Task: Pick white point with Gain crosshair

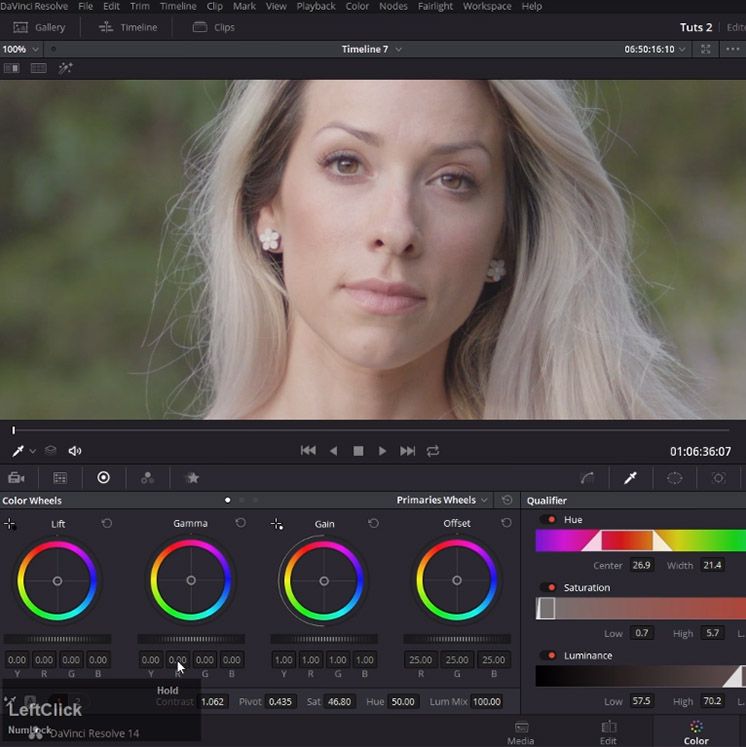Action: click(x=277, y=524)
